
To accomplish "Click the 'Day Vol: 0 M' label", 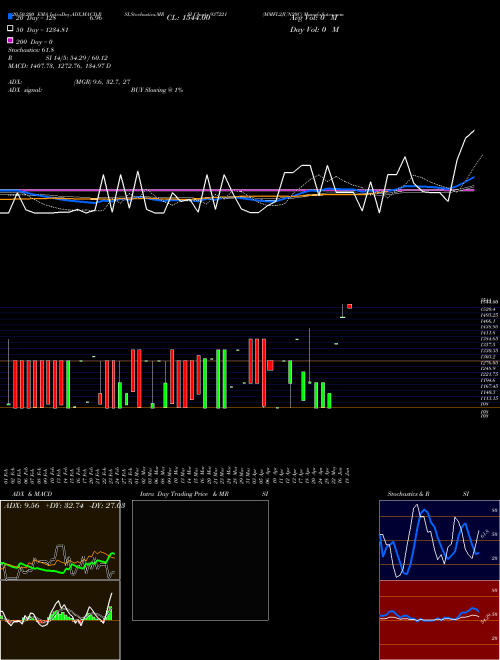I will coord(314,30).
